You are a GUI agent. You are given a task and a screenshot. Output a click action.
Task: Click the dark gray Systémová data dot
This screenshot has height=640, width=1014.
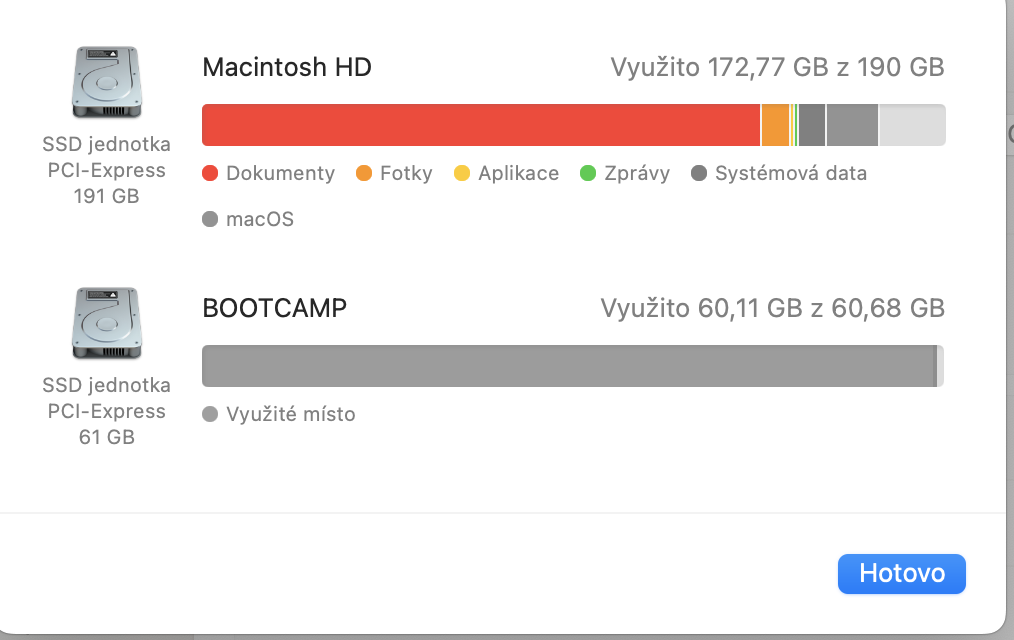click(x=699, y=173)
